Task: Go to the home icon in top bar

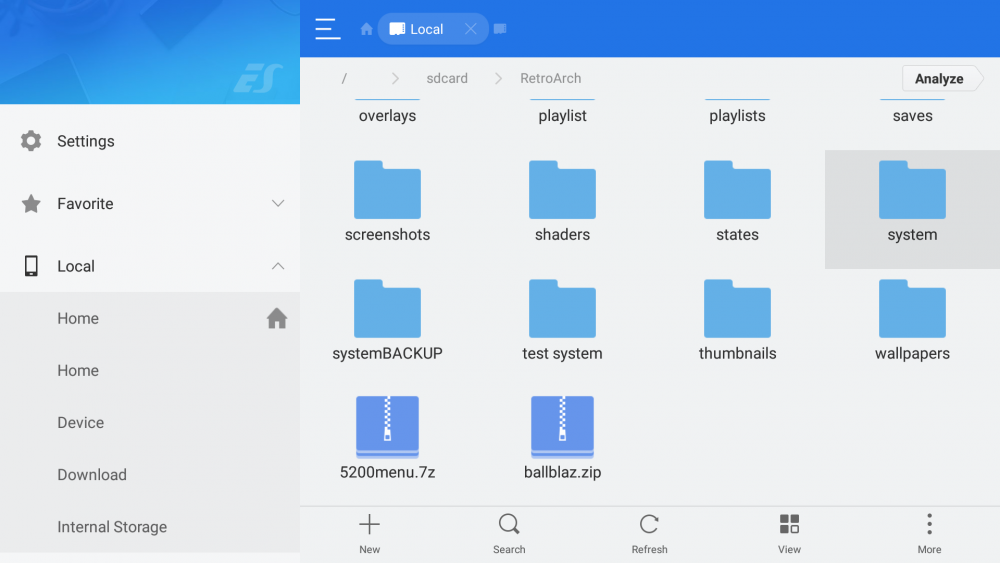Action: tap(366, 29)
